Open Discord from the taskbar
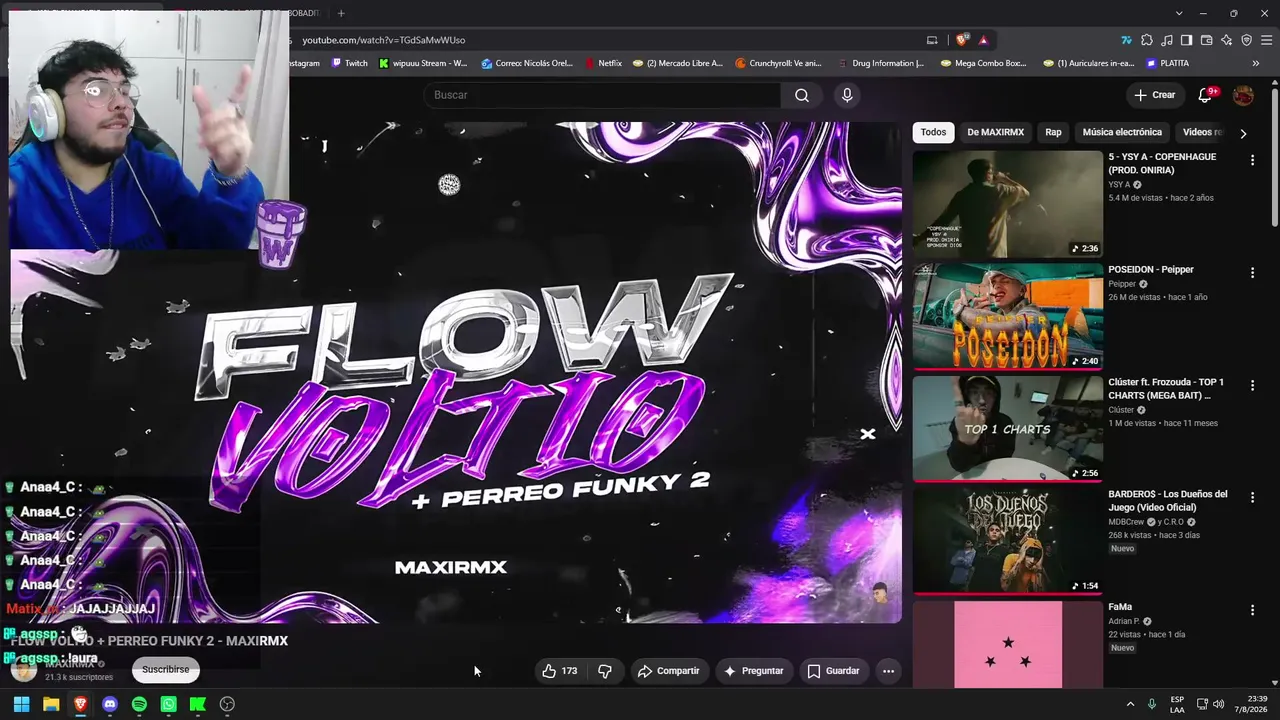 pos(110,704)
